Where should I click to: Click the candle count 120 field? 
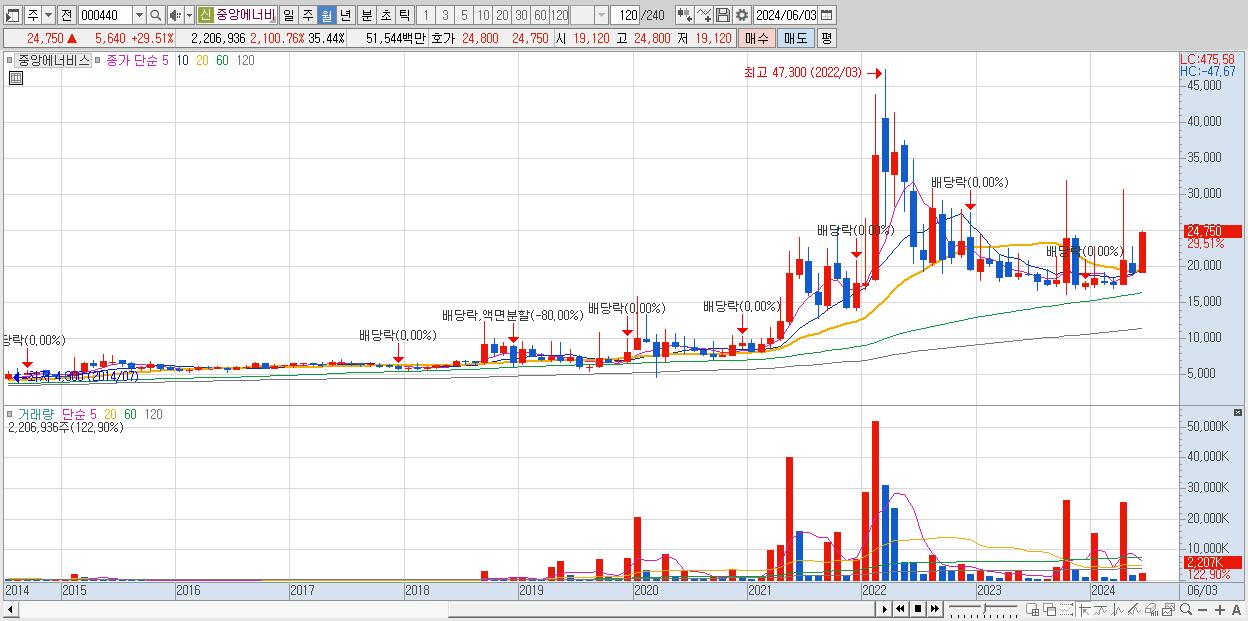tap(625, 15)
